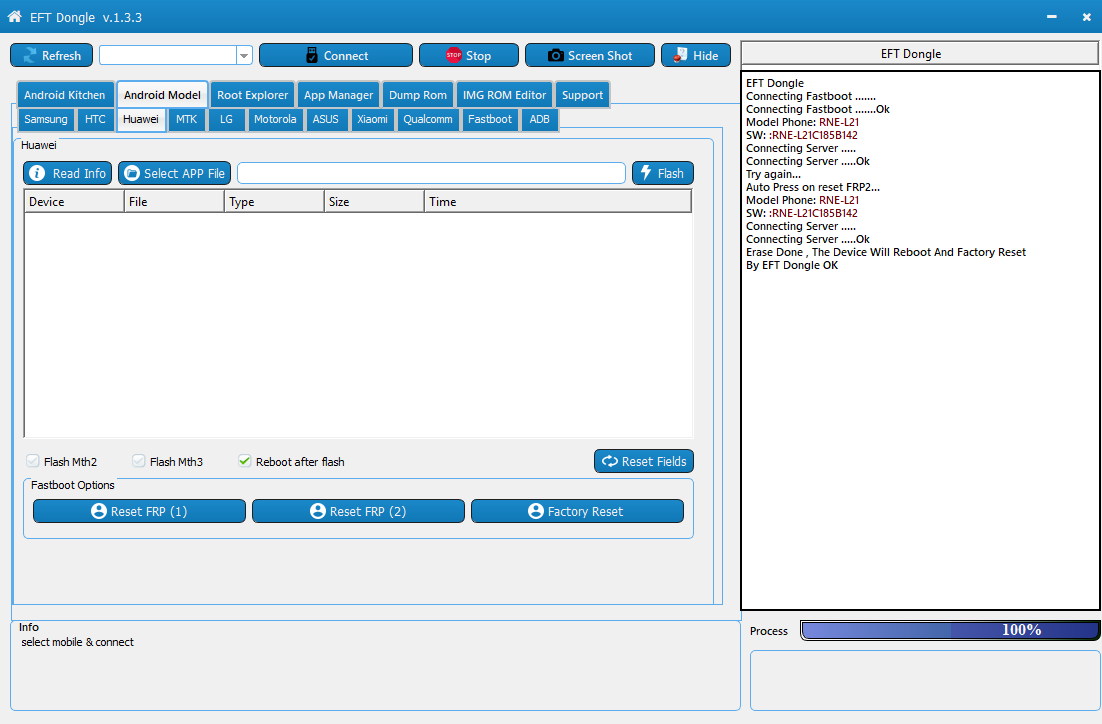Image resolution: width=1102 pixels, height=724 pixels.
Task: Click 'select mobile & connect' info text
Action: pos(77,642)
